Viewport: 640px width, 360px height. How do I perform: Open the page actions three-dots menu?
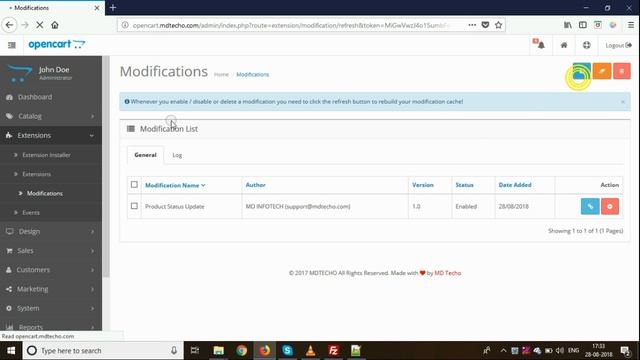tap(472, 25)
